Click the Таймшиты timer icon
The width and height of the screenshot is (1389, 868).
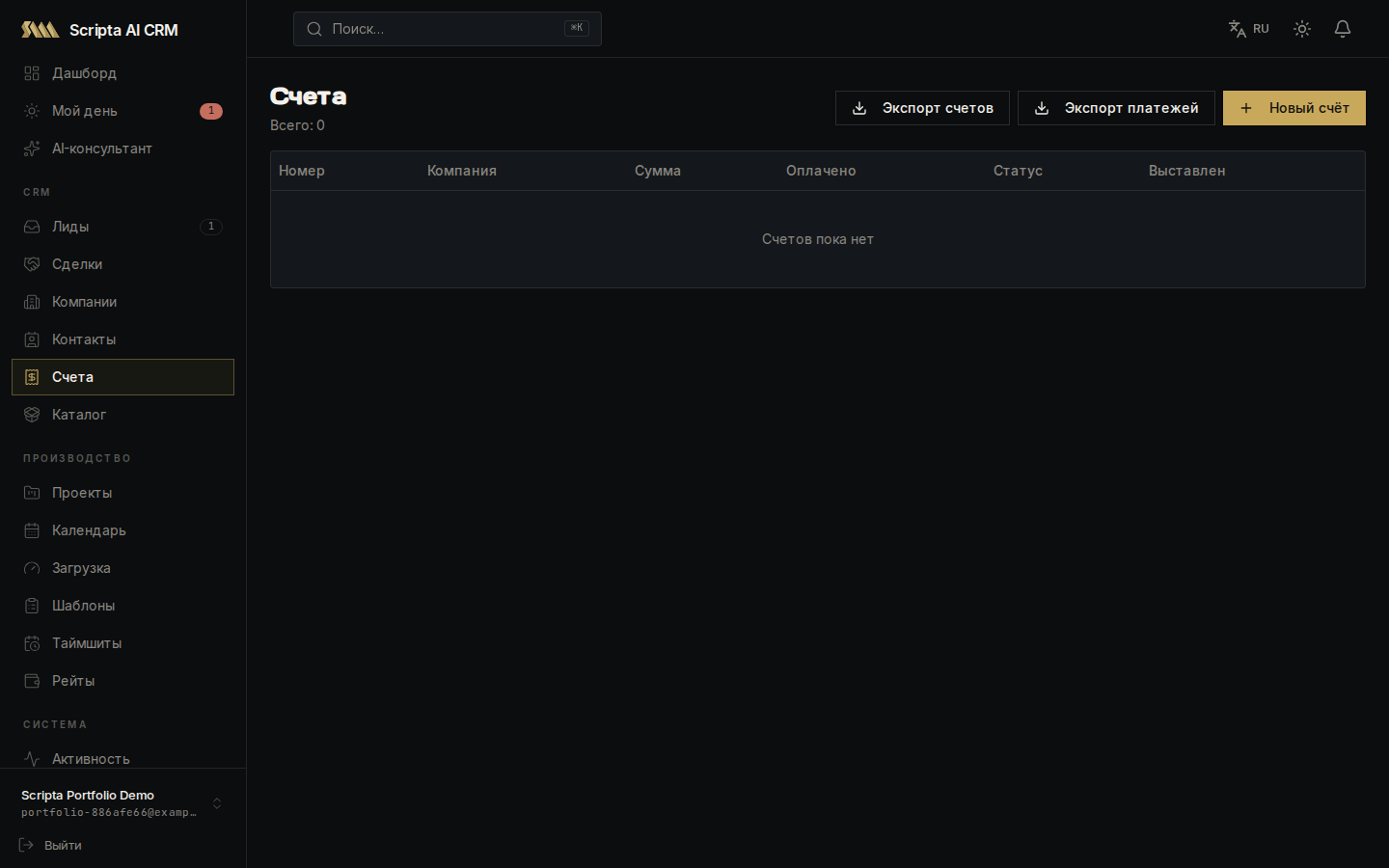[32, 643]
